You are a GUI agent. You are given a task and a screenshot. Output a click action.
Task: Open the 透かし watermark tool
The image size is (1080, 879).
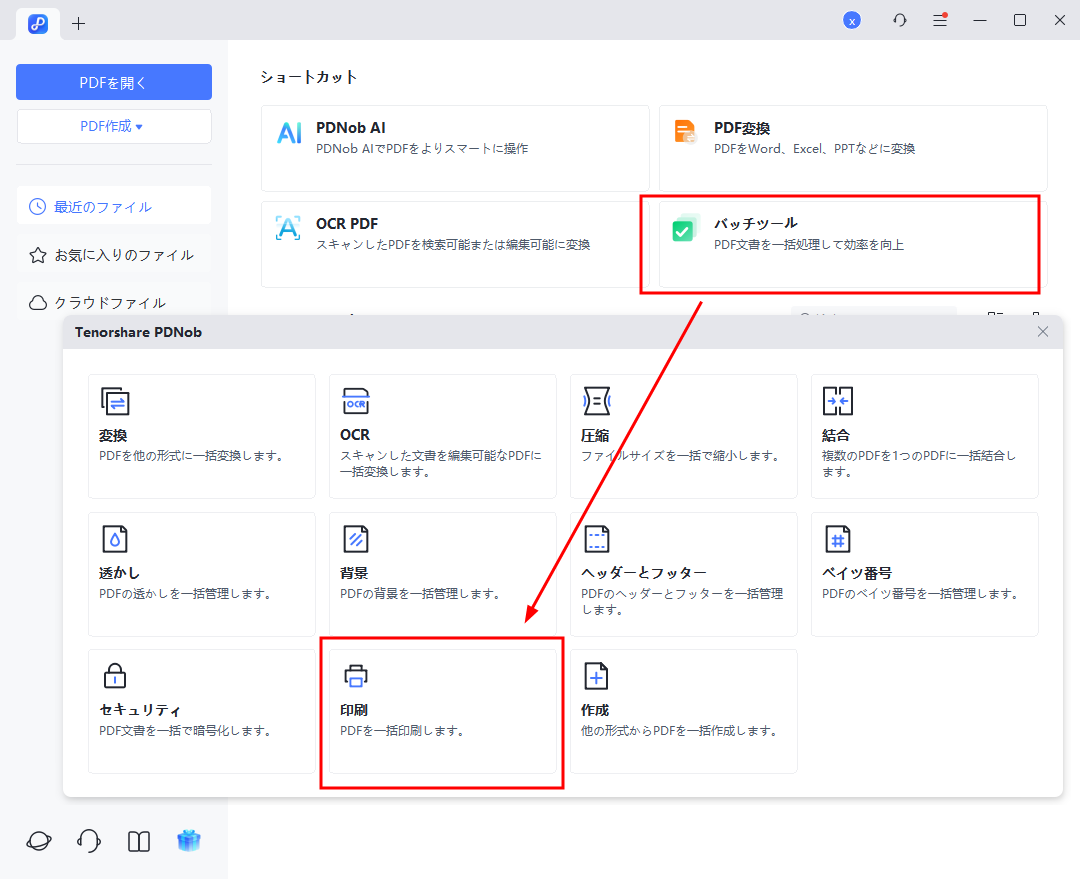pyautogui.click(x=202, y=574)
